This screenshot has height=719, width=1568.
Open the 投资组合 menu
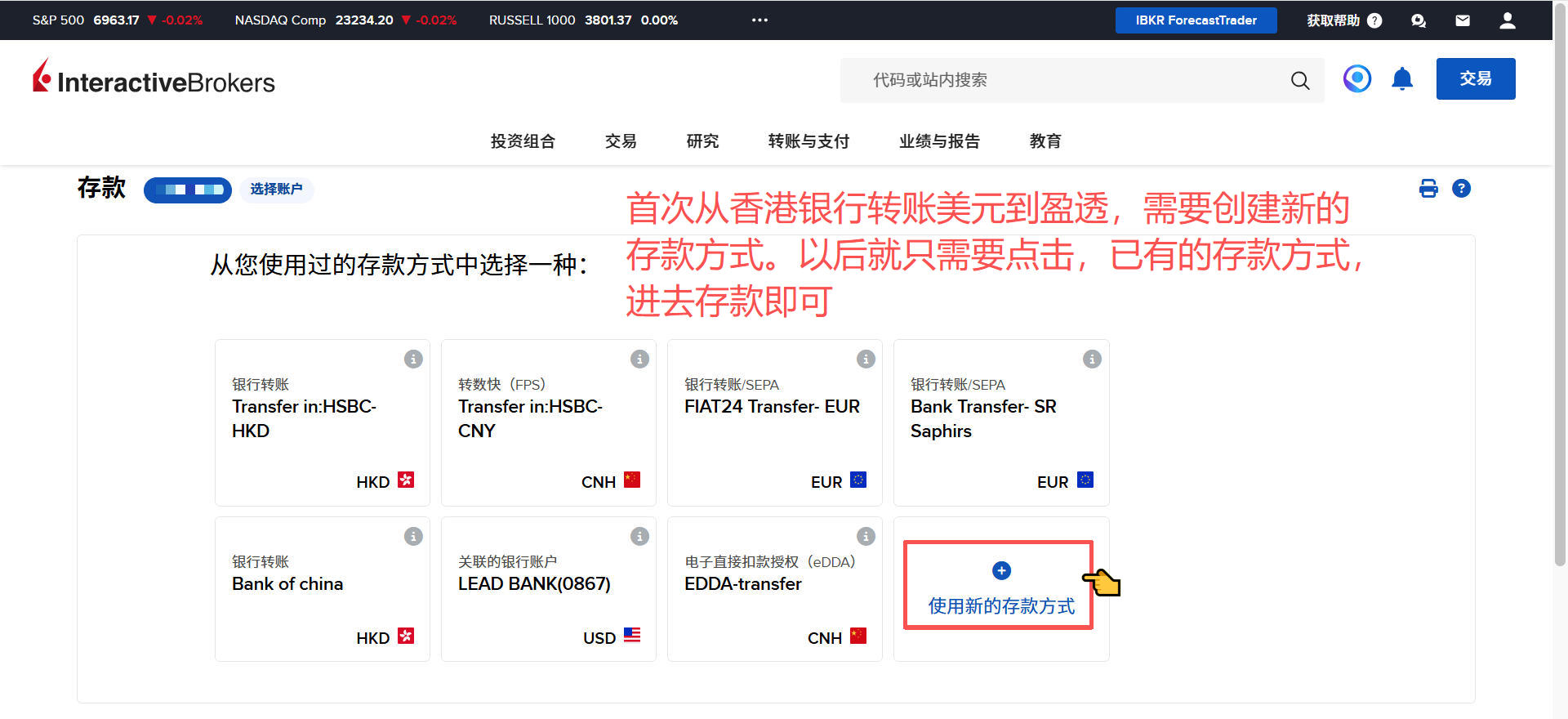pyautogui.click(x=523, y=141)
